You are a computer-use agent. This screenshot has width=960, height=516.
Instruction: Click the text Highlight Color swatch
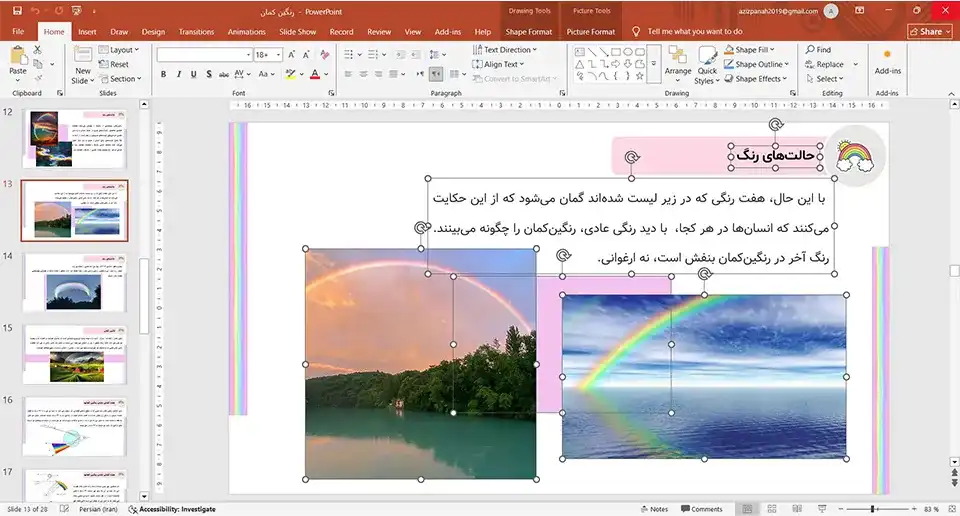[290, 74]
